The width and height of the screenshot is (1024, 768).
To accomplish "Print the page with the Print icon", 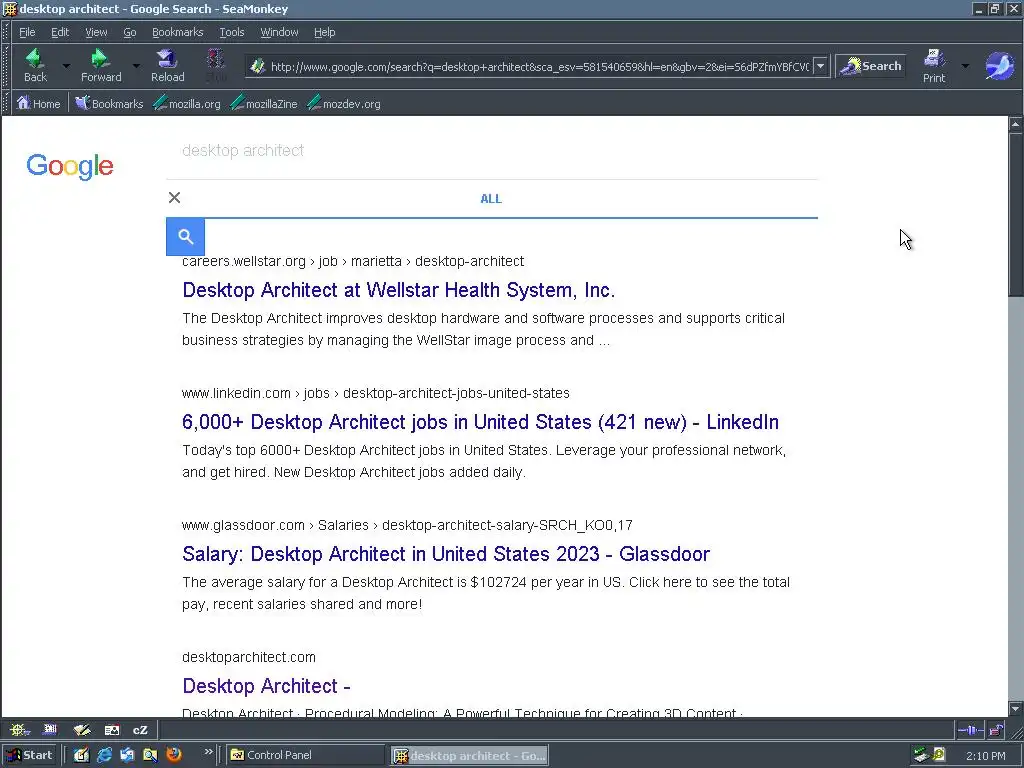I will pyautogui.click(x=934, y=59).
